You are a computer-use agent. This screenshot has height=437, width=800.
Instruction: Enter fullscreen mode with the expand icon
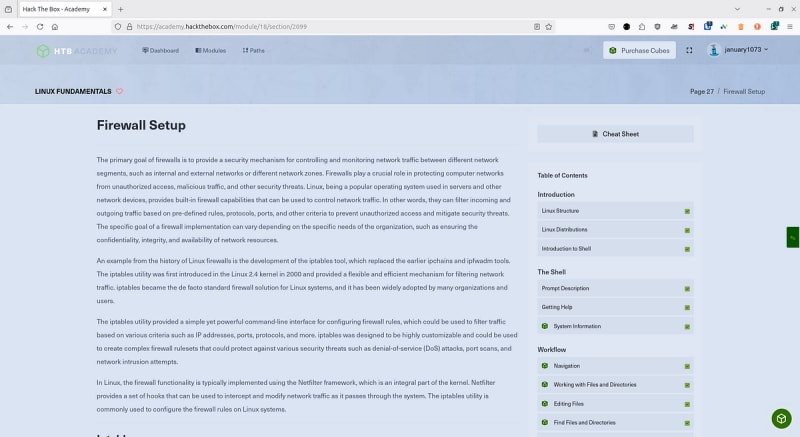coord(689,50)
